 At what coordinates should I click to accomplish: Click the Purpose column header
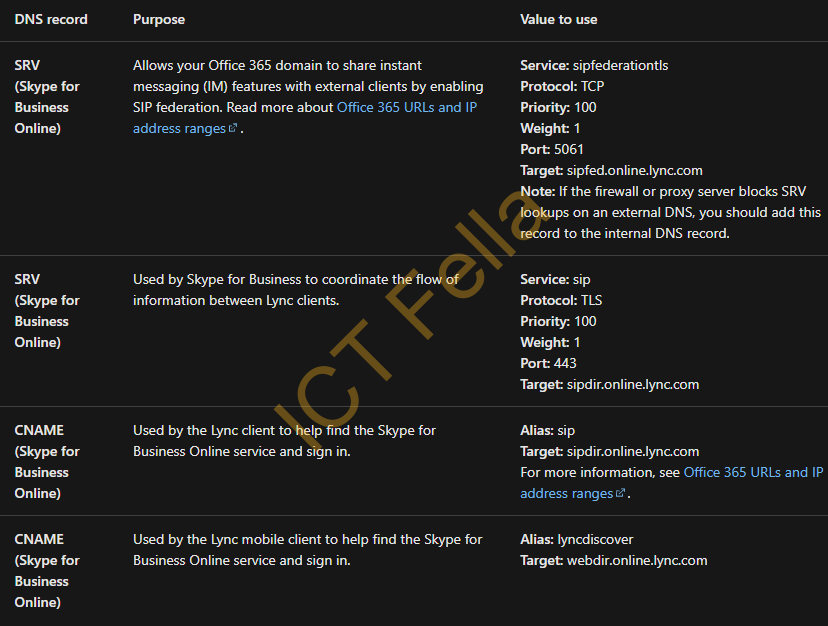[159, 20]
